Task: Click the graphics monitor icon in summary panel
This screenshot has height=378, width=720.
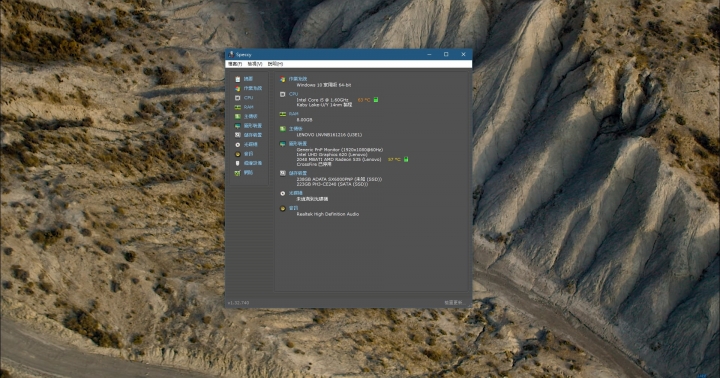Action: 282,144
